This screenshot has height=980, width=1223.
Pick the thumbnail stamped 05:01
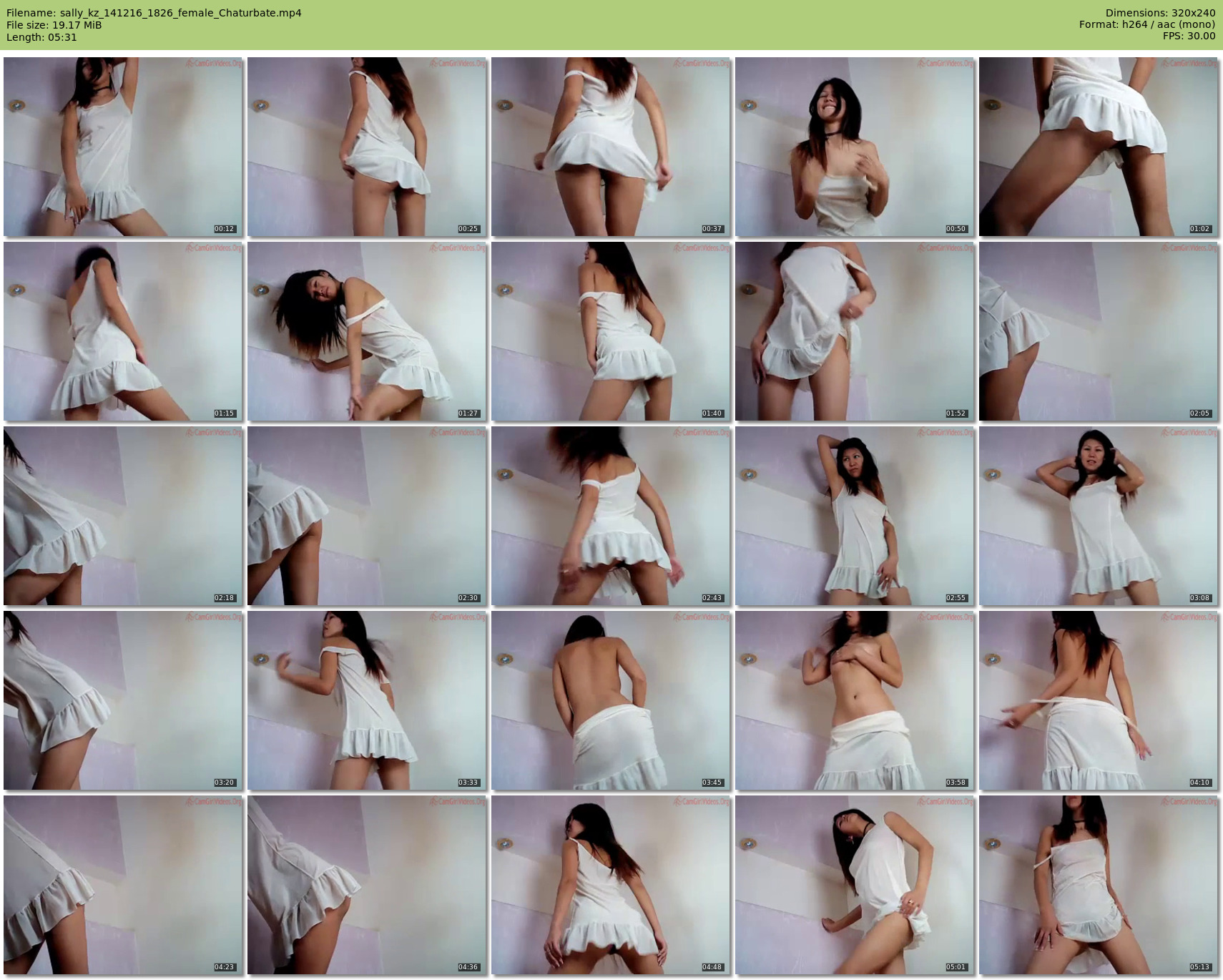tap(855, 885)
